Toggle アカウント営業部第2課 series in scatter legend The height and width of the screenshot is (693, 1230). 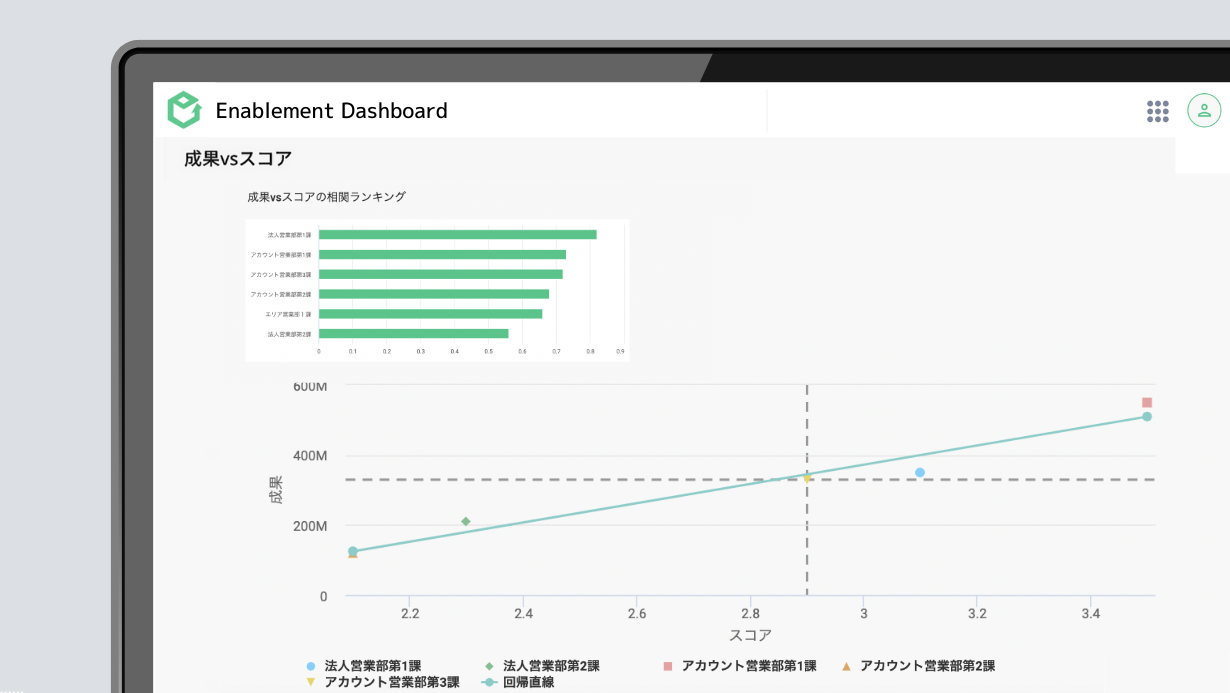[918, 666]
